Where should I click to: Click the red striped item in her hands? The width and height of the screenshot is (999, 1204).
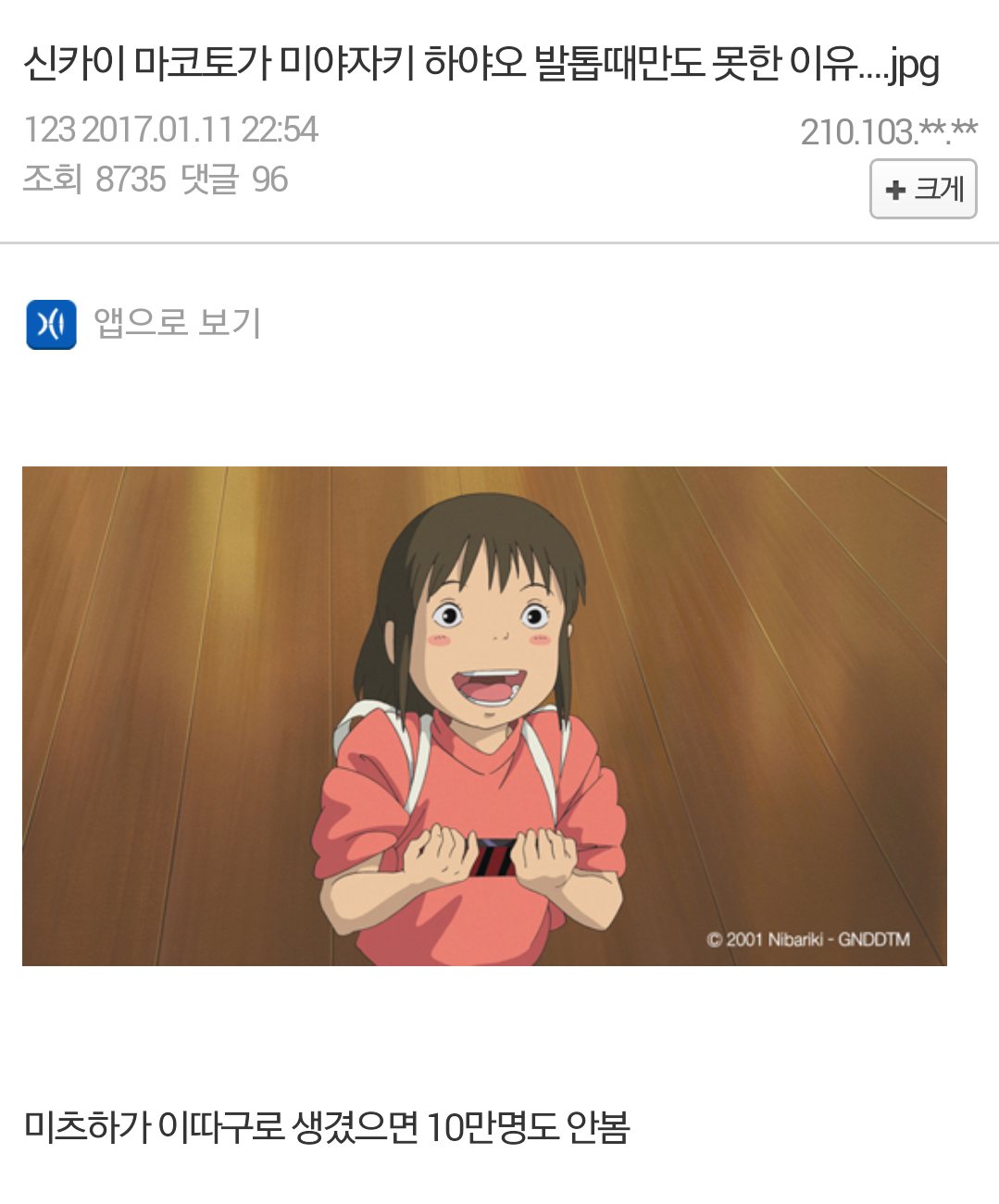[492, 858]
